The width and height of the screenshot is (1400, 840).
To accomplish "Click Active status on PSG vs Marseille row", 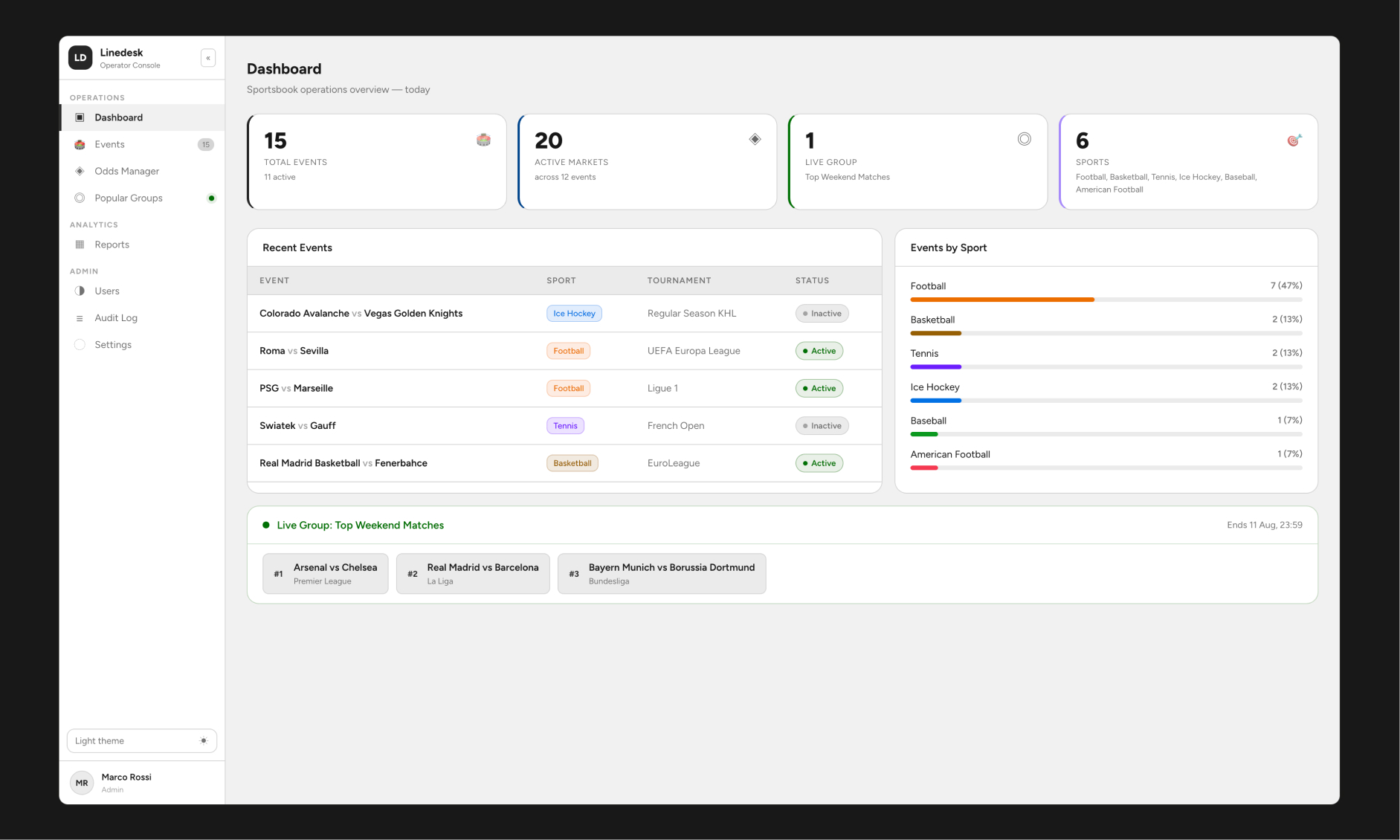I will pos(819,388).
